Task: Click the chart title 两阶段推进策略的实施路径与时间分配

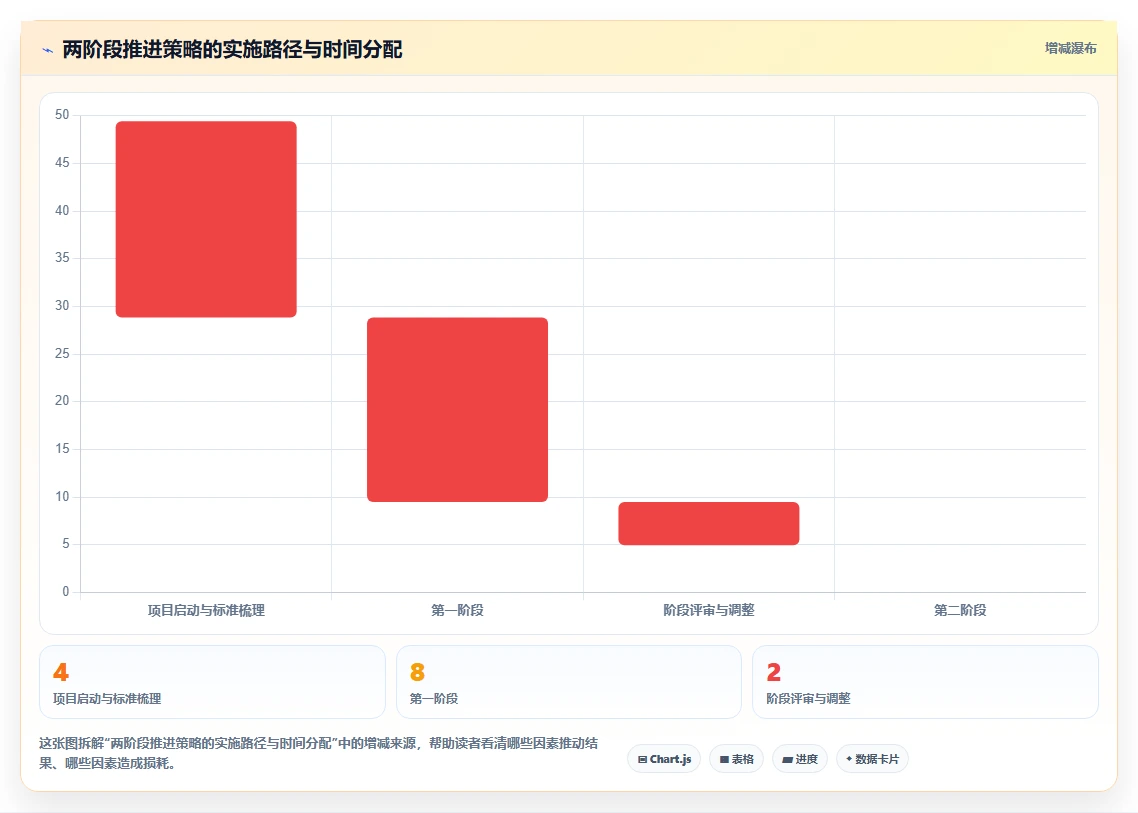Action: [232, 50]
